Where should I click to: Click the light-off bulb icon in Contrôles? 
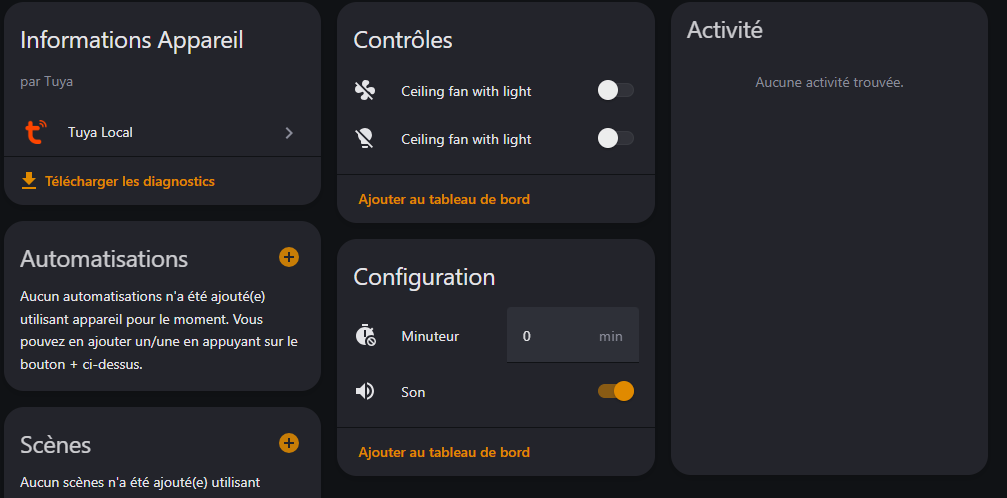coord(365,139)
